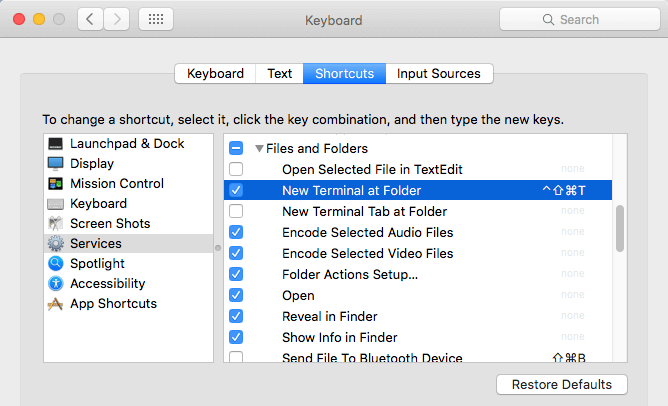Choose the Mission Control icon

click(x=55, y=184)
